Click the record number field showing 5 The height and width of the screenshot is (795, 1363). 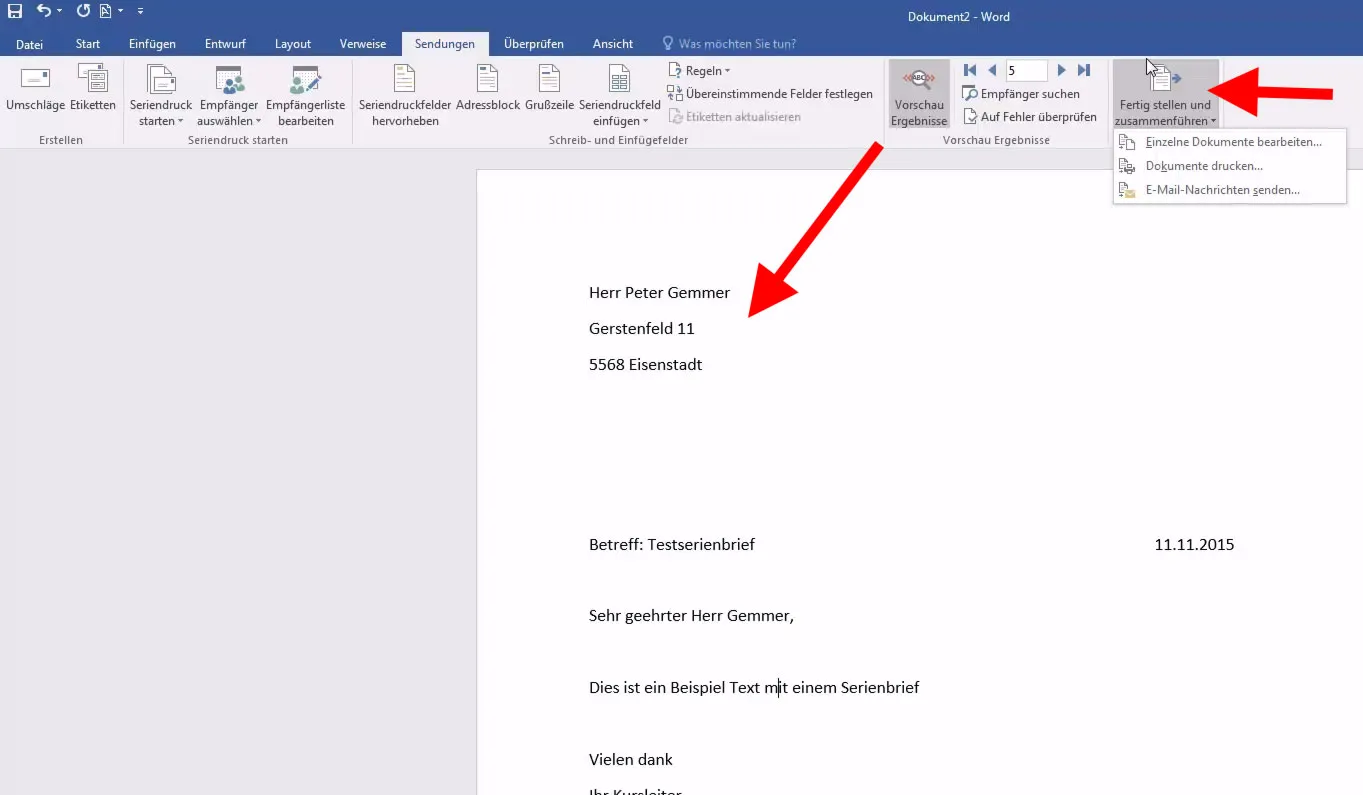click(x=1026, y=70)
